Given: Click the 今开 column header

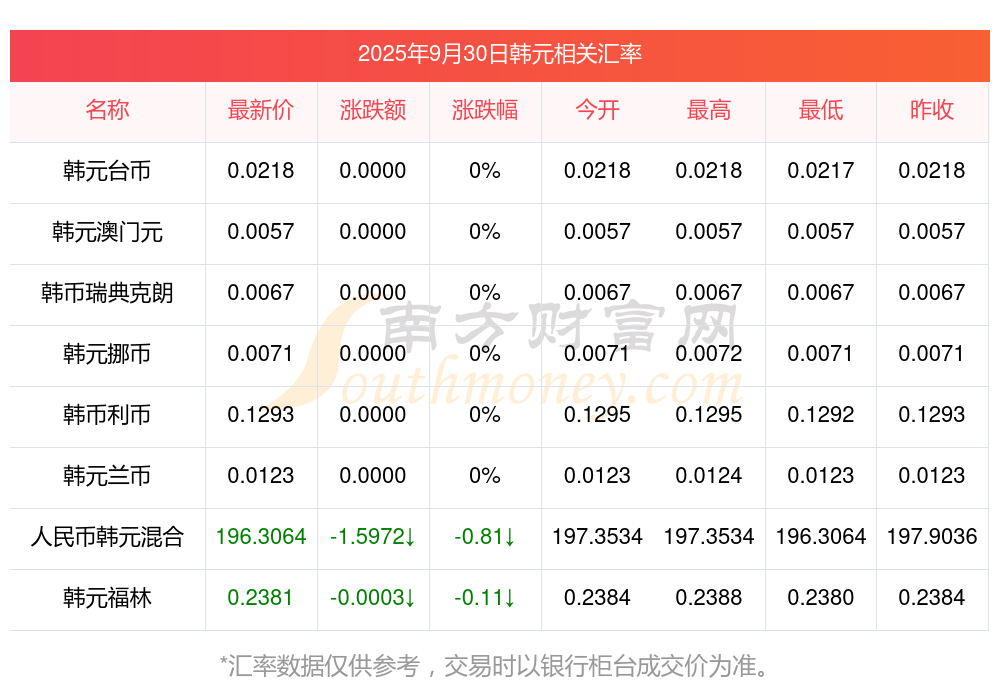Looking at the screenshot, I should [597, 110].
